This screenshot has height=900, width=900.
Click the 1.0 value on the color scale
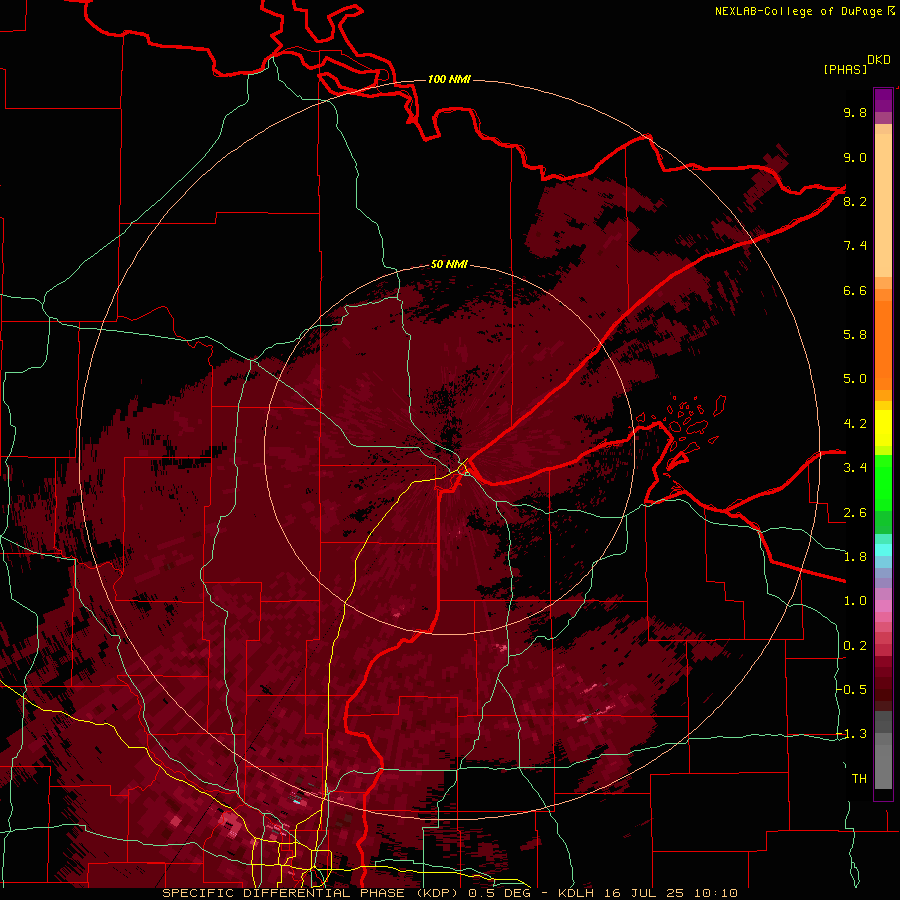(x=855, y=601)
